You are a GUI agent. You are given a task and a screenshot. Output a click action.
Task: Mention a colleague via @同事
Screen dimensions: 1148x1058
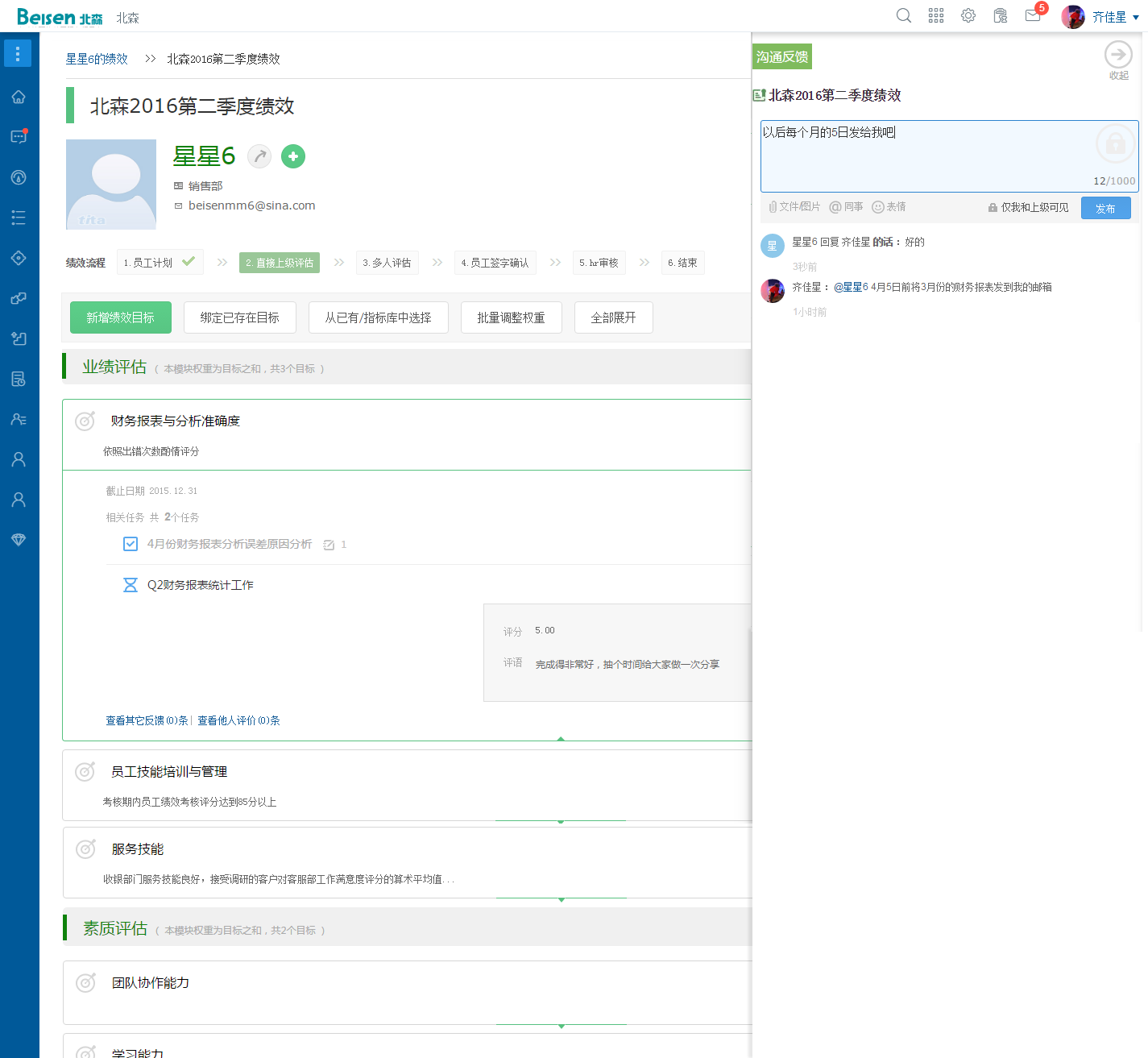tap(846, 207)
